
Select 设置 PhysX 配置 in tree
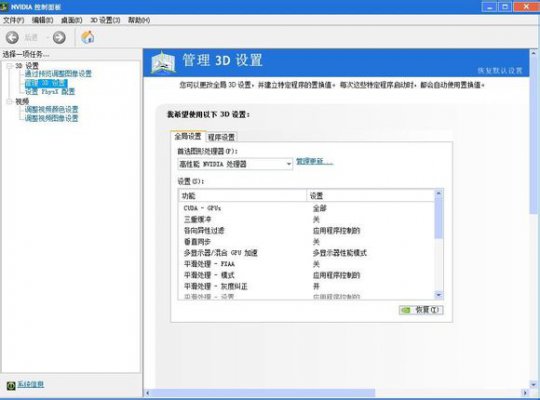[50, 92]
